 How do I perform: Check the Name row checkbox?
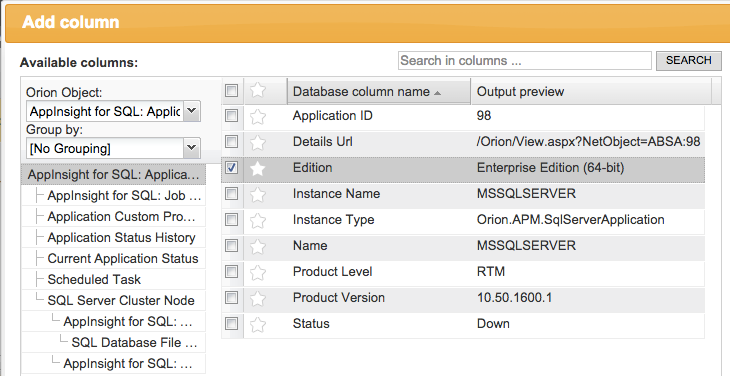coord(231,246)
